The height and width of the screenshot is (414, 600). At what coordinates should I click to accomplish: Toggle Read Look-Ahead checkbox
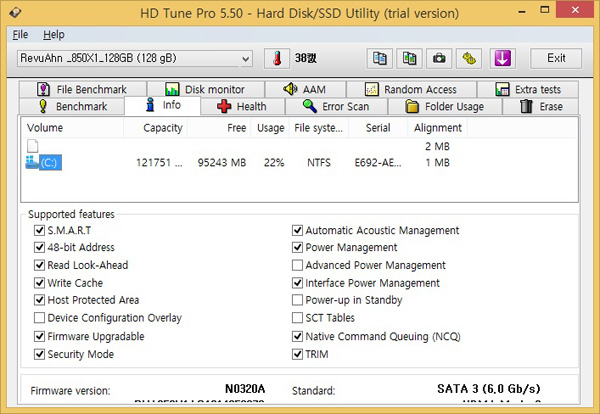[x=39, y=265]
